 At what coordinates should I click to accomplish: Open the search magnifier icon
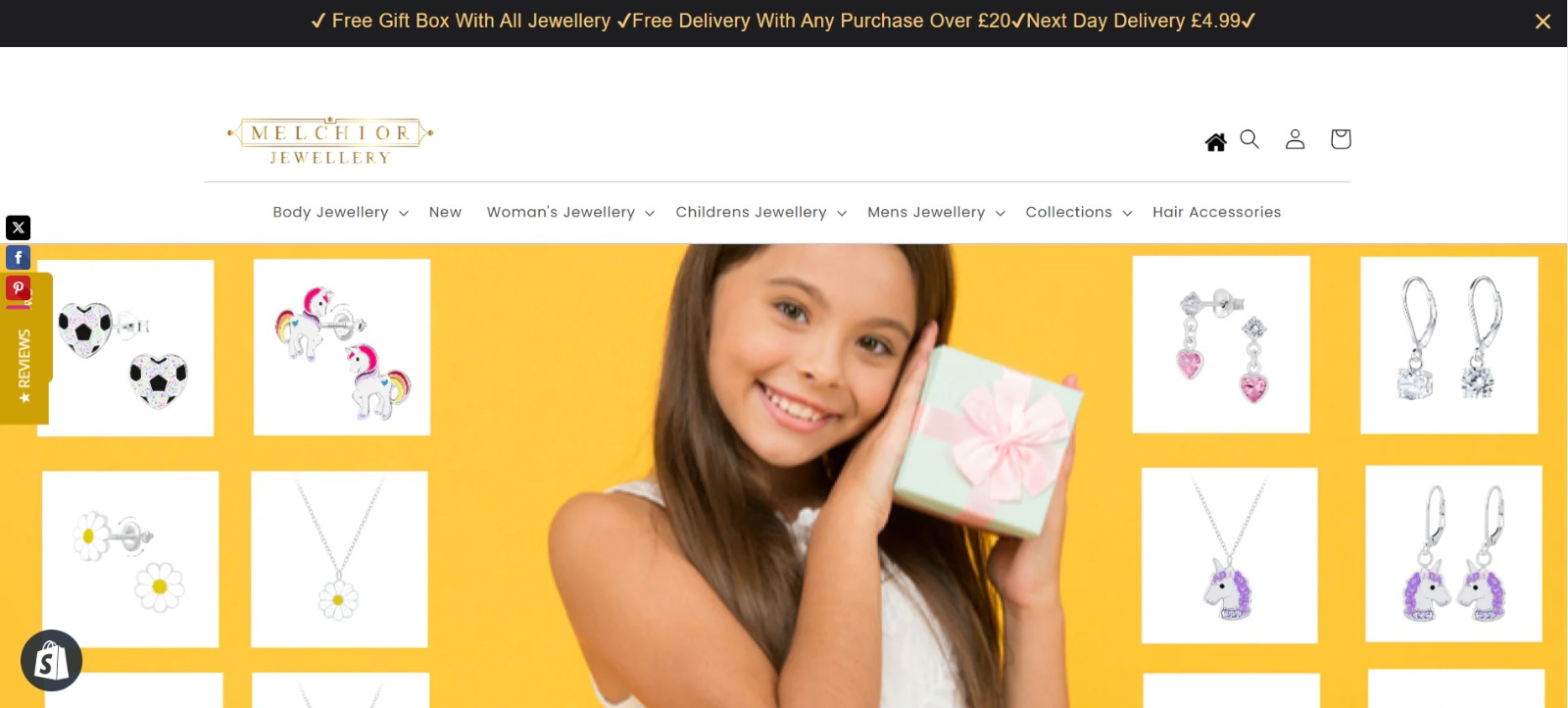pyautogui.click(x=1249, y=139)
